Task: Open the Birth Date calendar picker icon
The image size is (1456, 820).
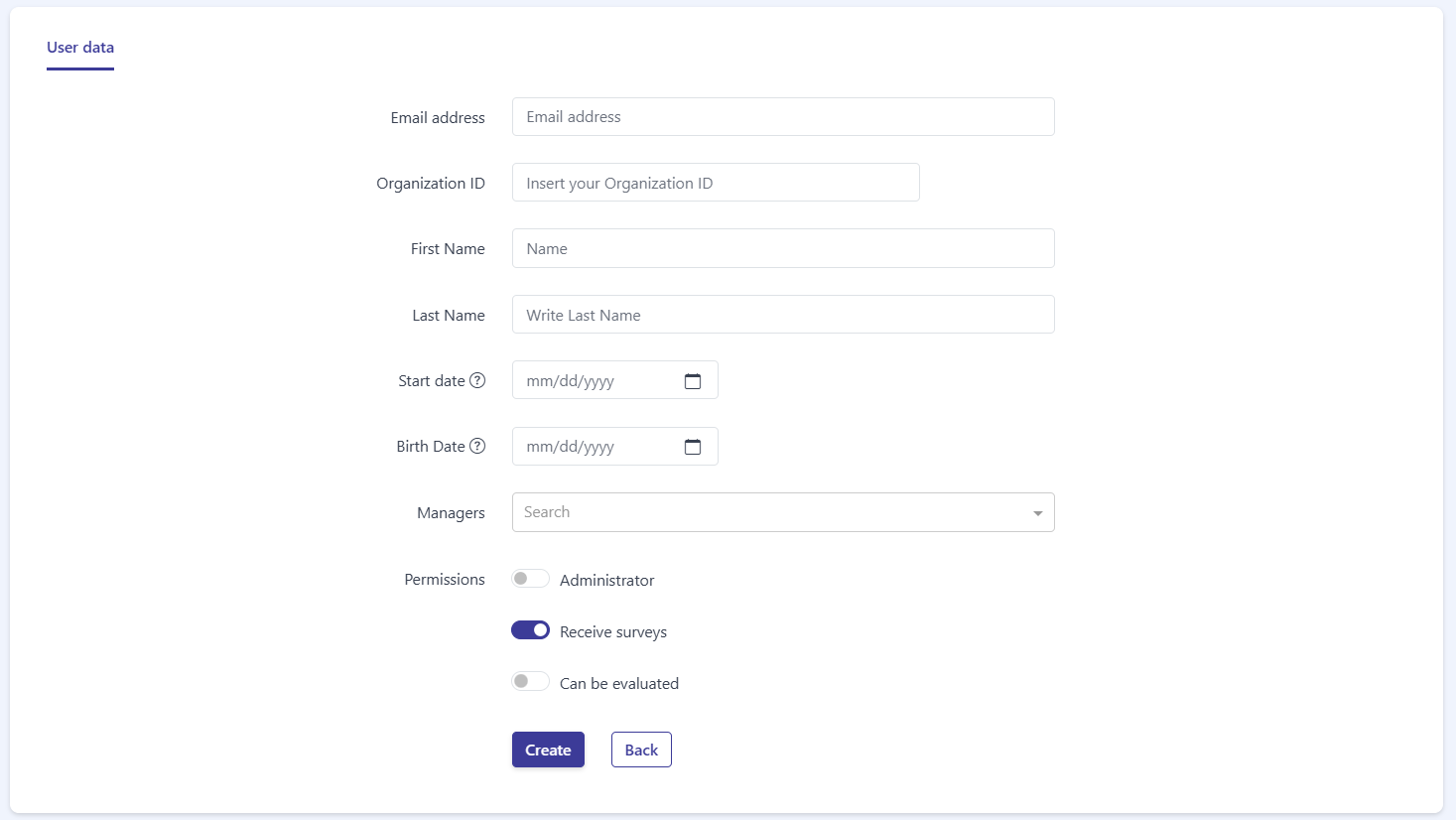Action: [693, 447]
